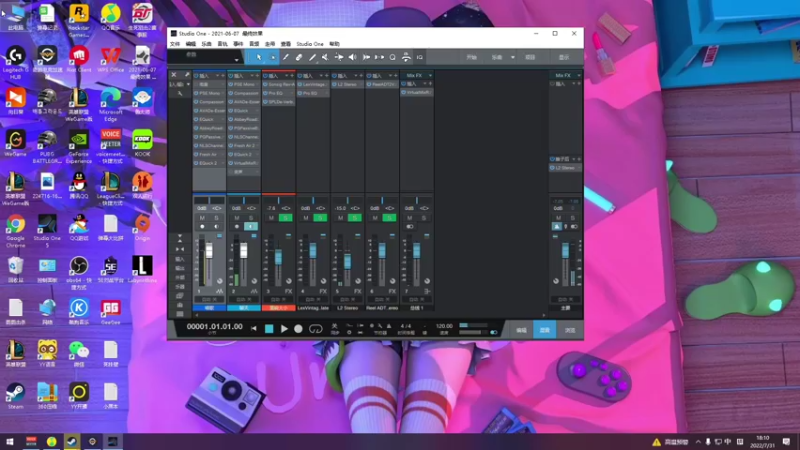This screenshot has height=450, width=800.
Task: Click the IQ button in toolbar
Action: (x=419, y=57)
